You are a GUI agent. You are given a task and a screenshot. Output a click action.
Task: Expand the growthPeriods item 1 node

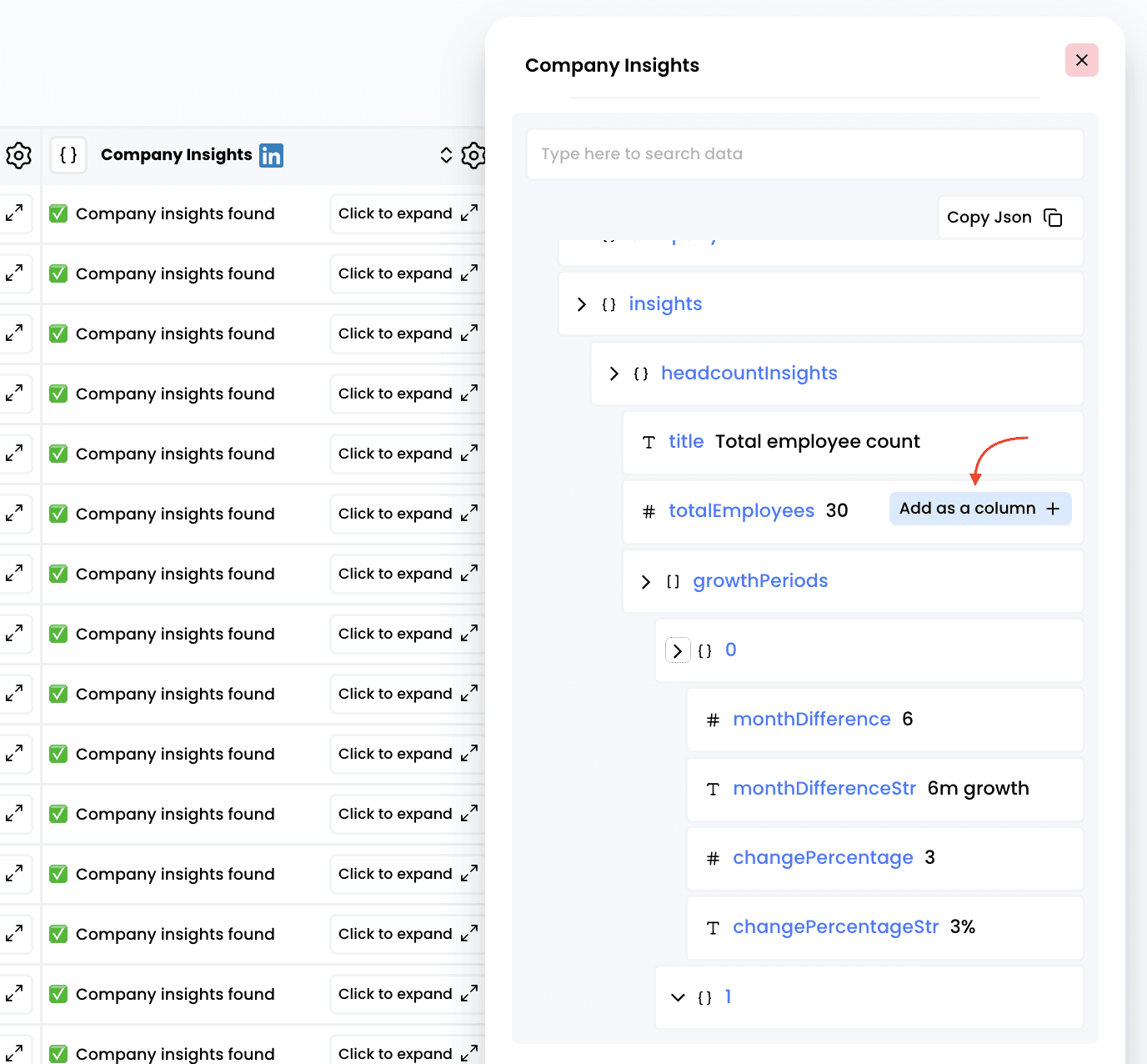coord(678,997)
